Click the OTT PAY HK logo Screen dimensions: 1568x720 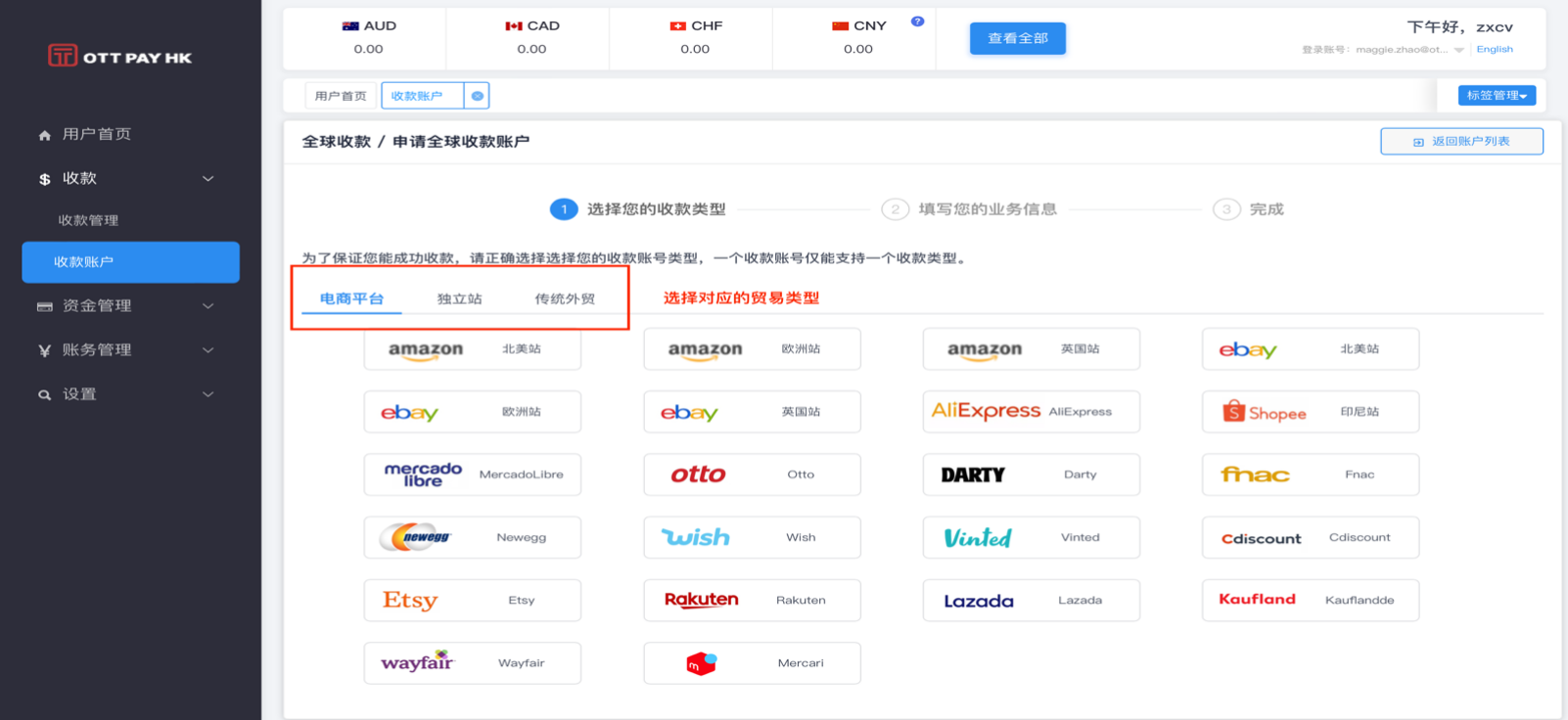[x=120, y=56]
